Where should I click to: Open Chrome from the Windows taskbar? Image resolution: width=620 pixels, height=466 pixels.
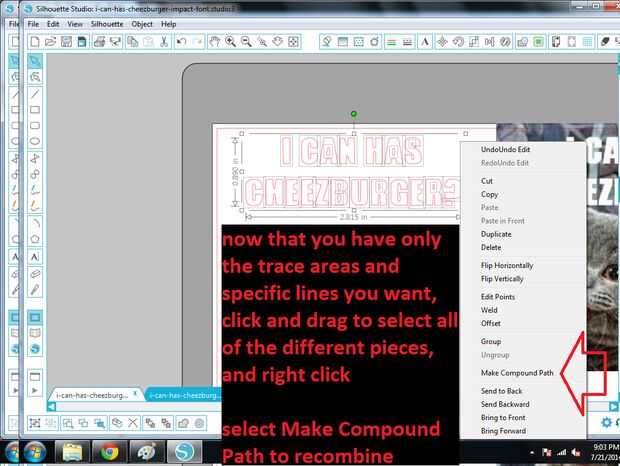109,452
